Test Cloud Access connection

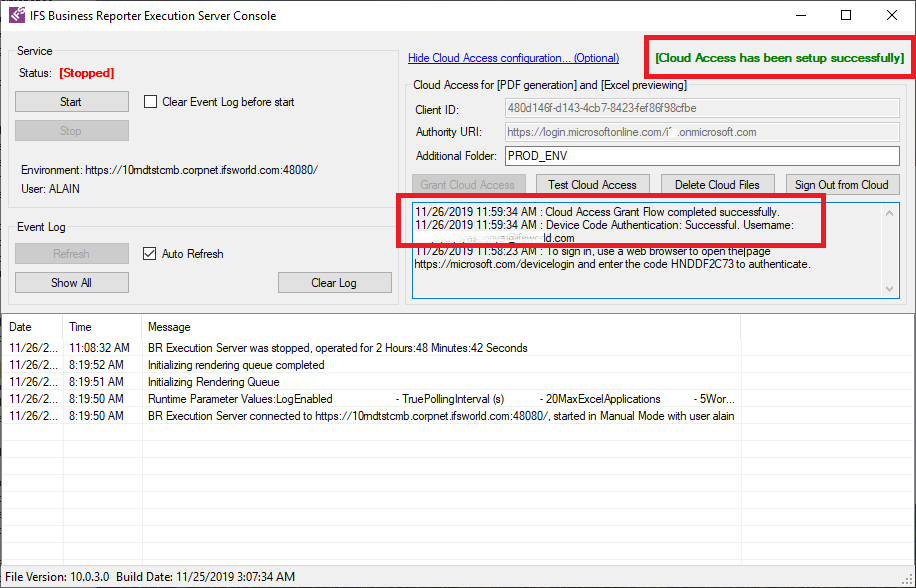tap(592, 185)
